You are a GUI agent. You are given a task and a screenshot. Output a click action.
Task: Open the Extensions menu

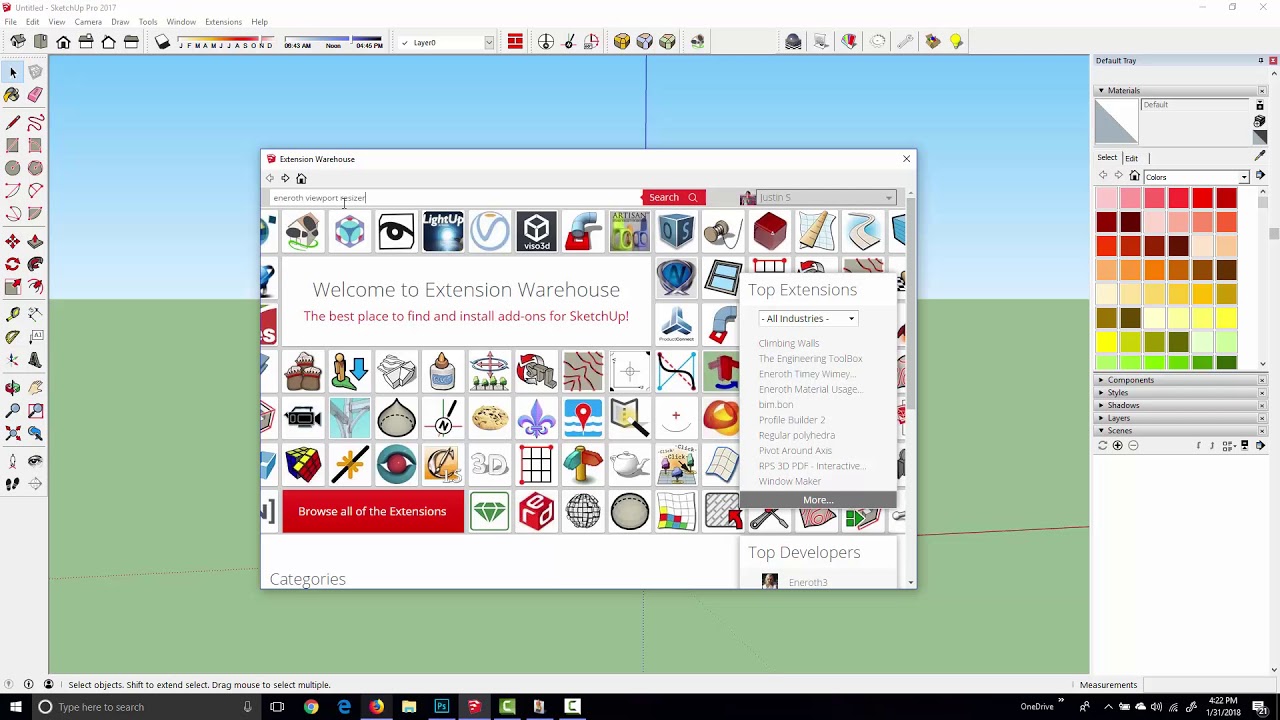point(223,22)
